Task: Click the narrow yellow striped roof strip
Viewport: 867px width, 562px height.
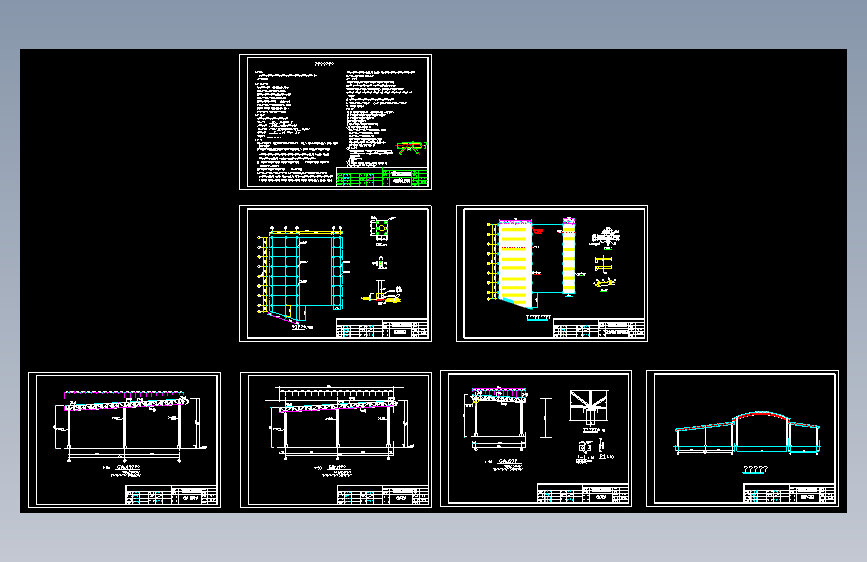Action: point(569,256)
